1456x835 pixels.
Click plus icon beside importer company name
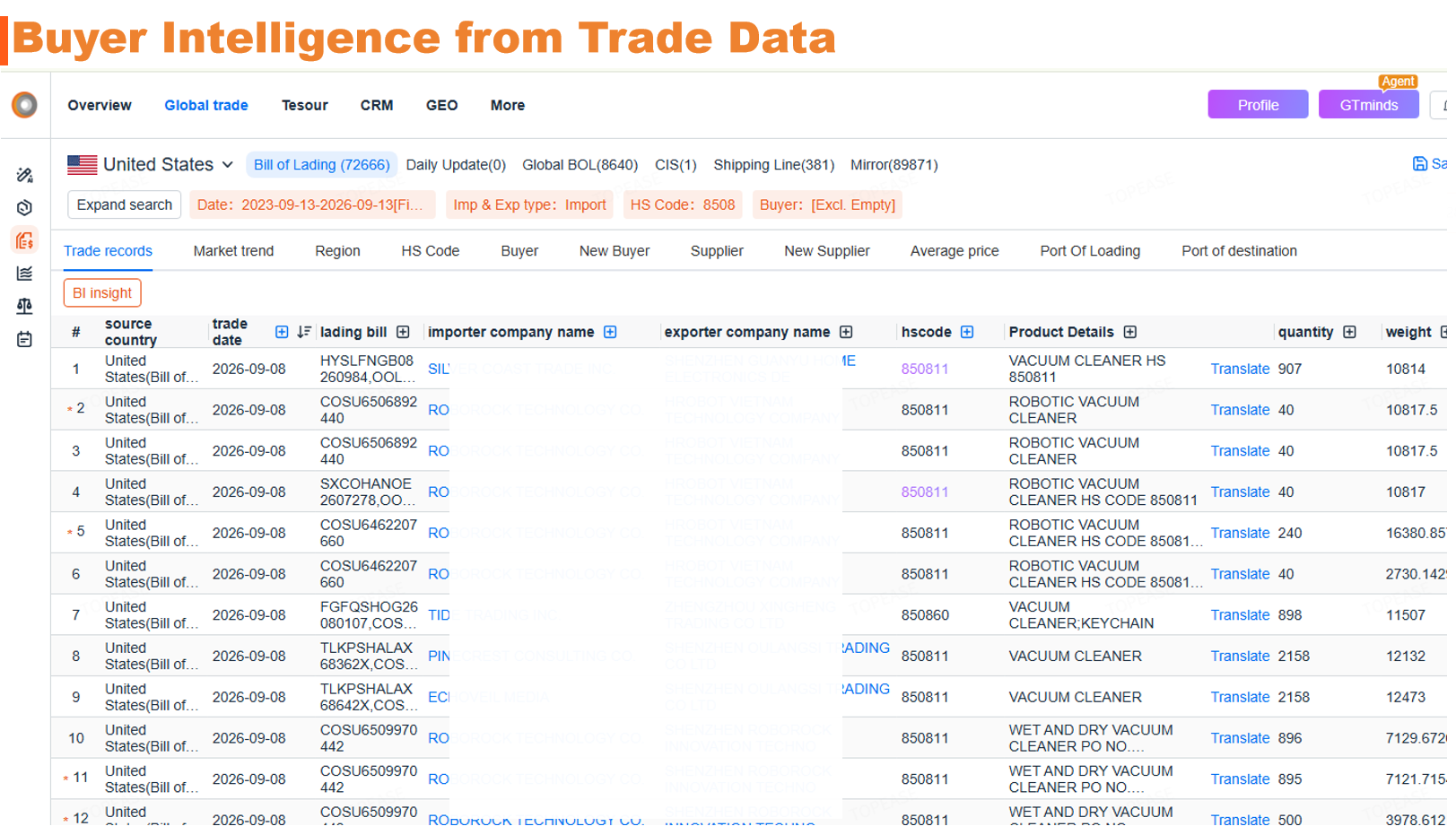(610, 332)
